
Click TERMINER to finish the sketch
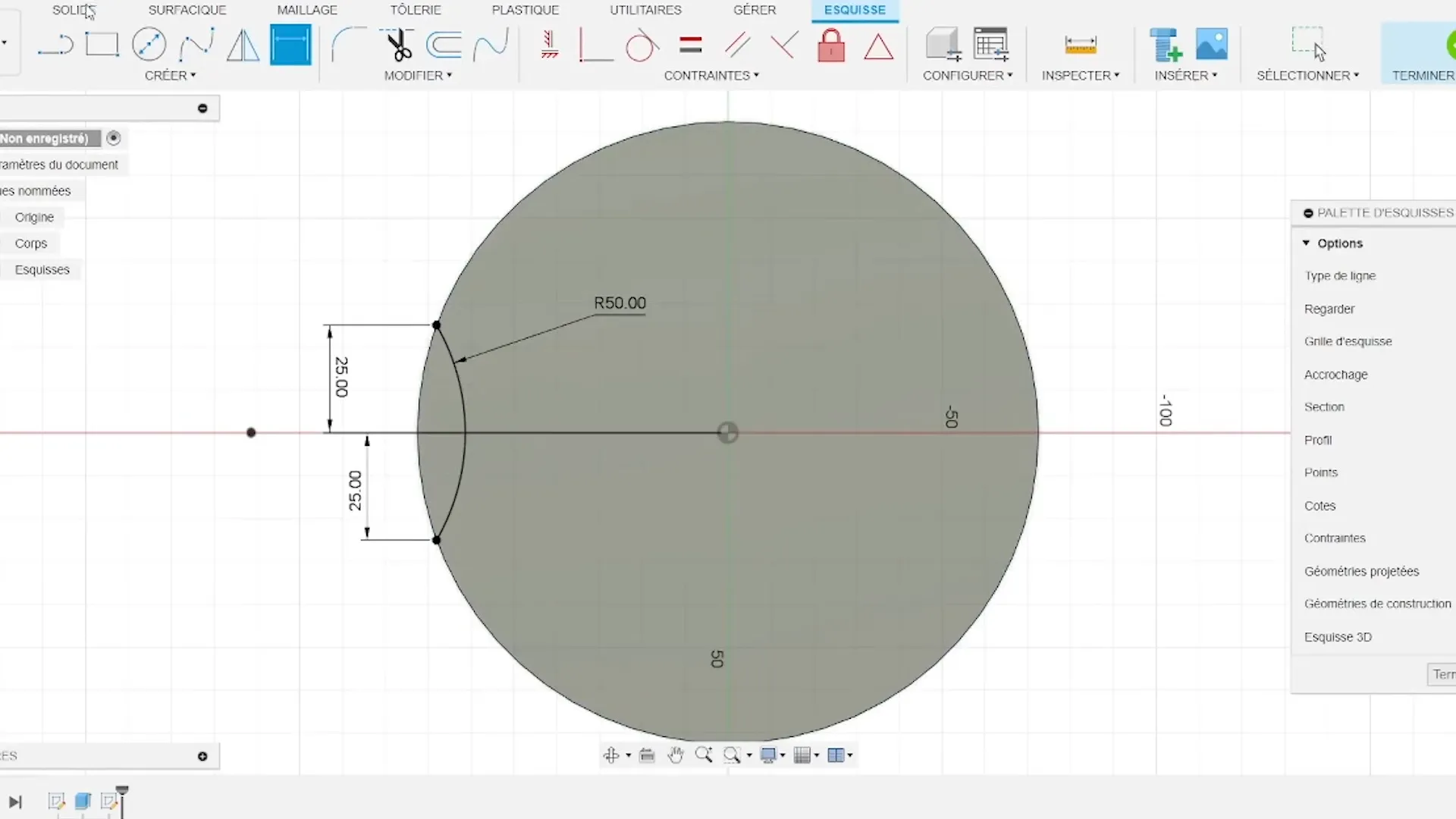coord(1423,76)
